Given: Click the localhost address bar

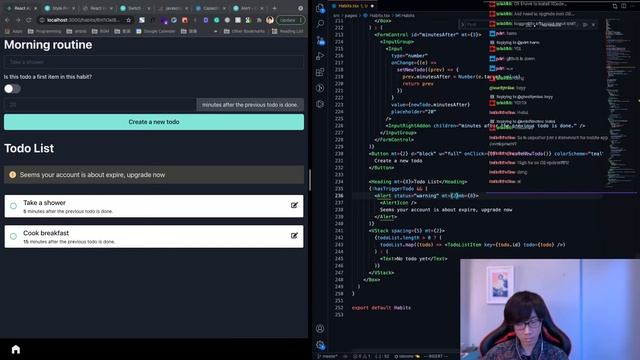Looking at the screenshot, I should pos(86,20).
